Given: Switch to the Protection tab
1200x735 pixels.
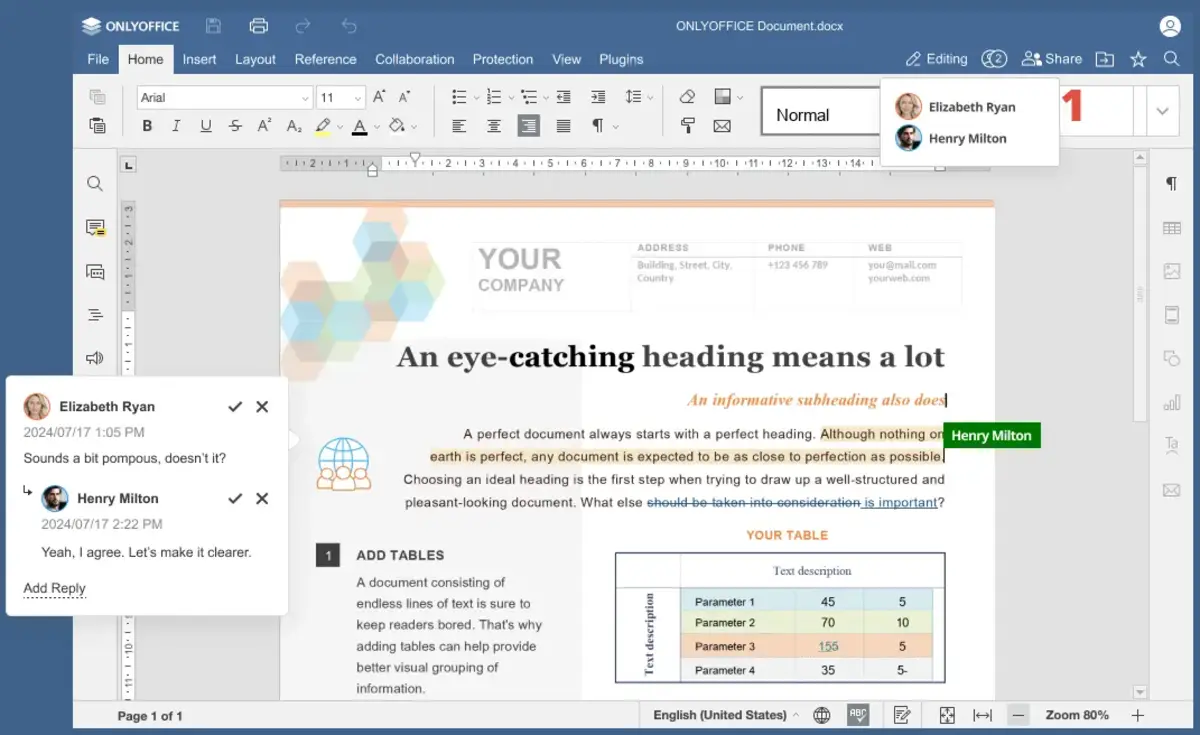Looking at the screenshot, I should tap(503, 59).
